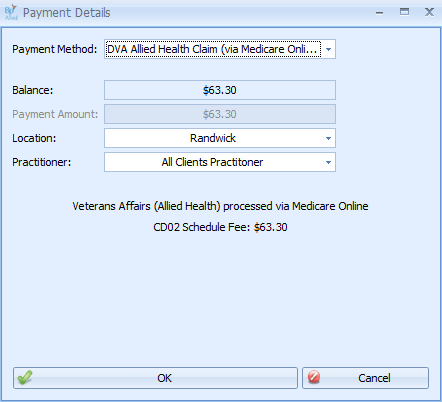Click the Balance field showing $63.30
The width and height of the screenshot is (442, 402).
(220, 90)
